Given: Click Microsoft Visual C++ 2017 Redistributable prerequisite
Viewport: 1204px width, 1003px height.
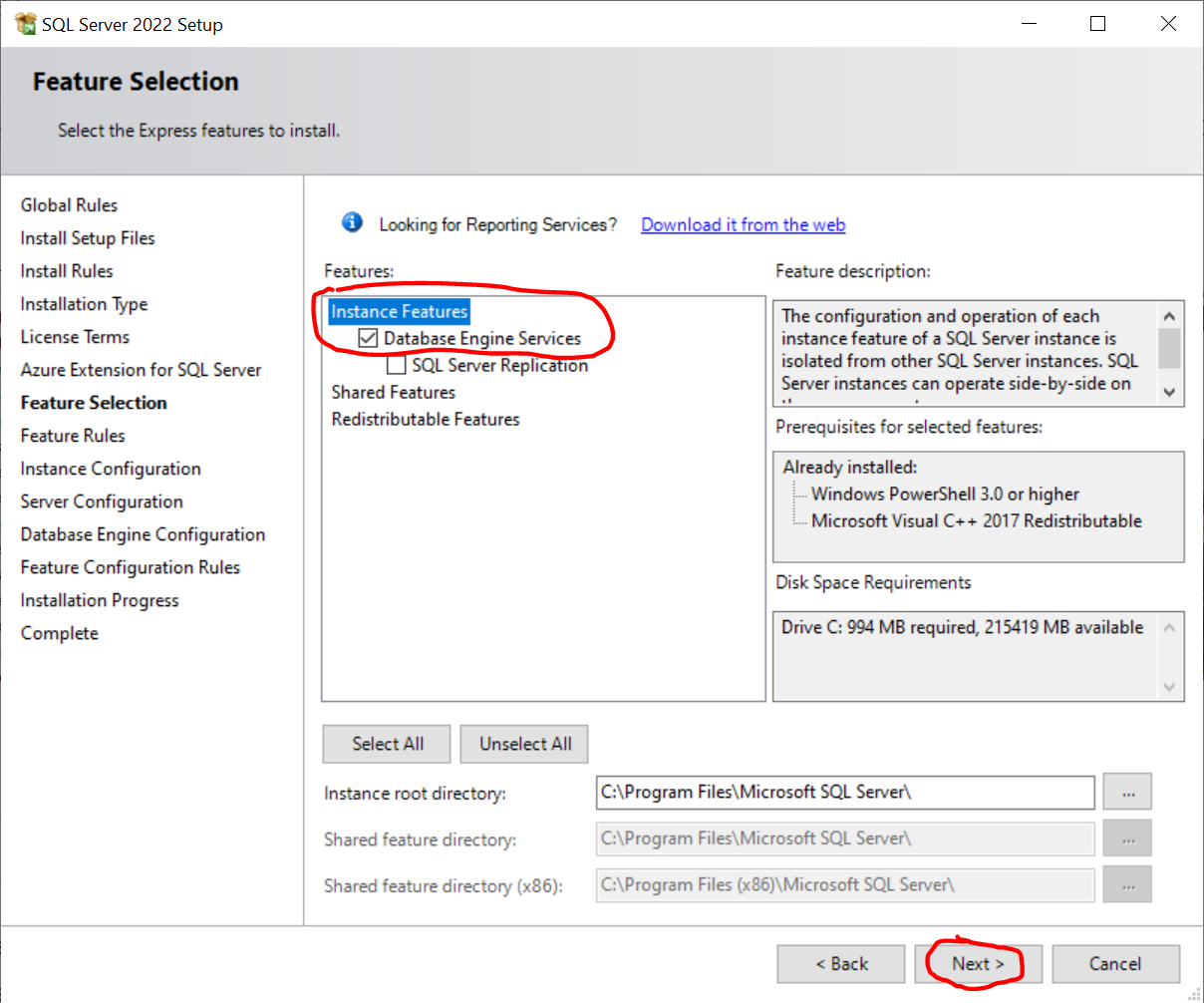Looking at the screenshot, I should (x=976, y=521).
